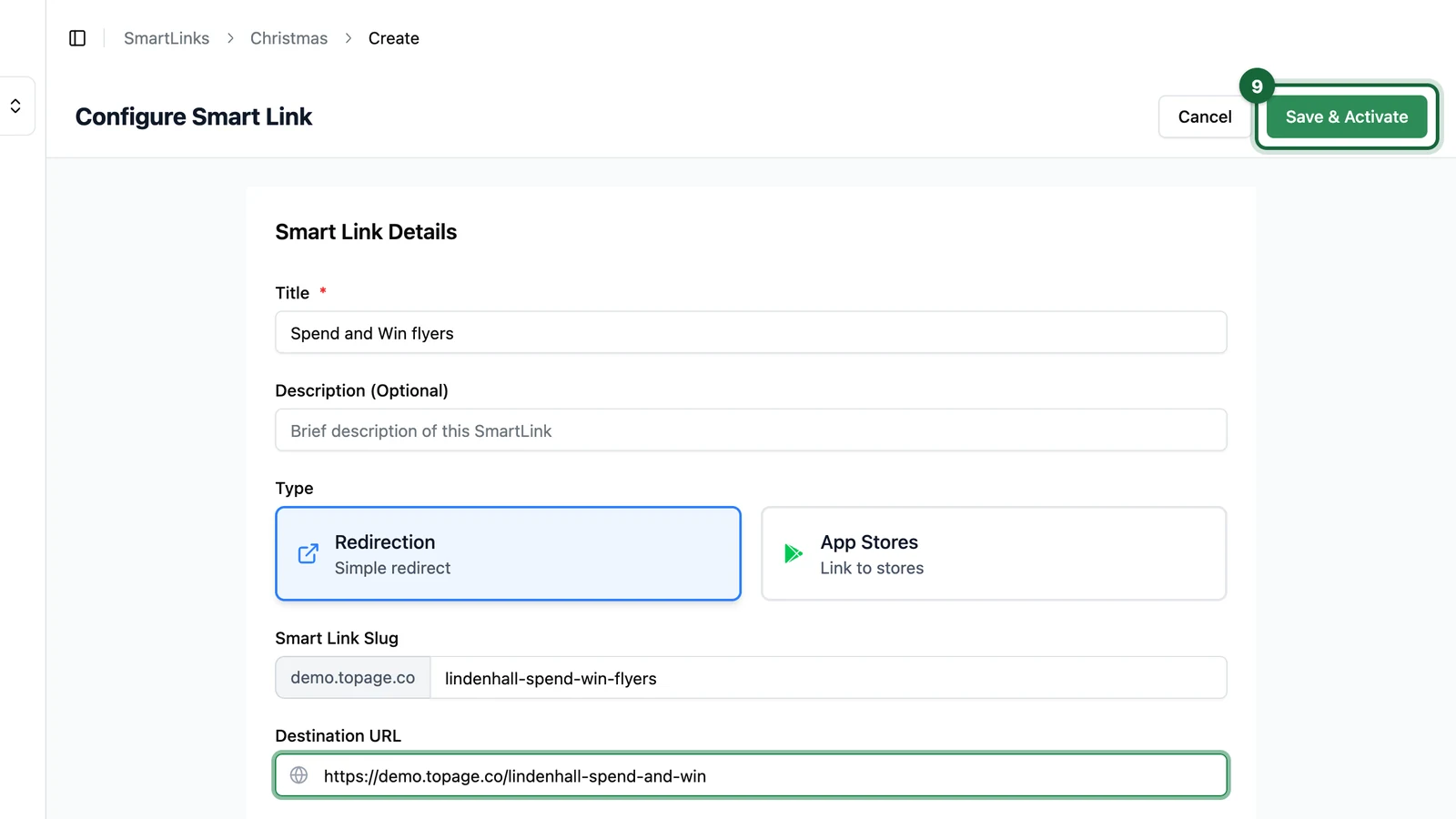Select the Redirection type option
This screenshot has height=819, width=1456.
(508, 553)
